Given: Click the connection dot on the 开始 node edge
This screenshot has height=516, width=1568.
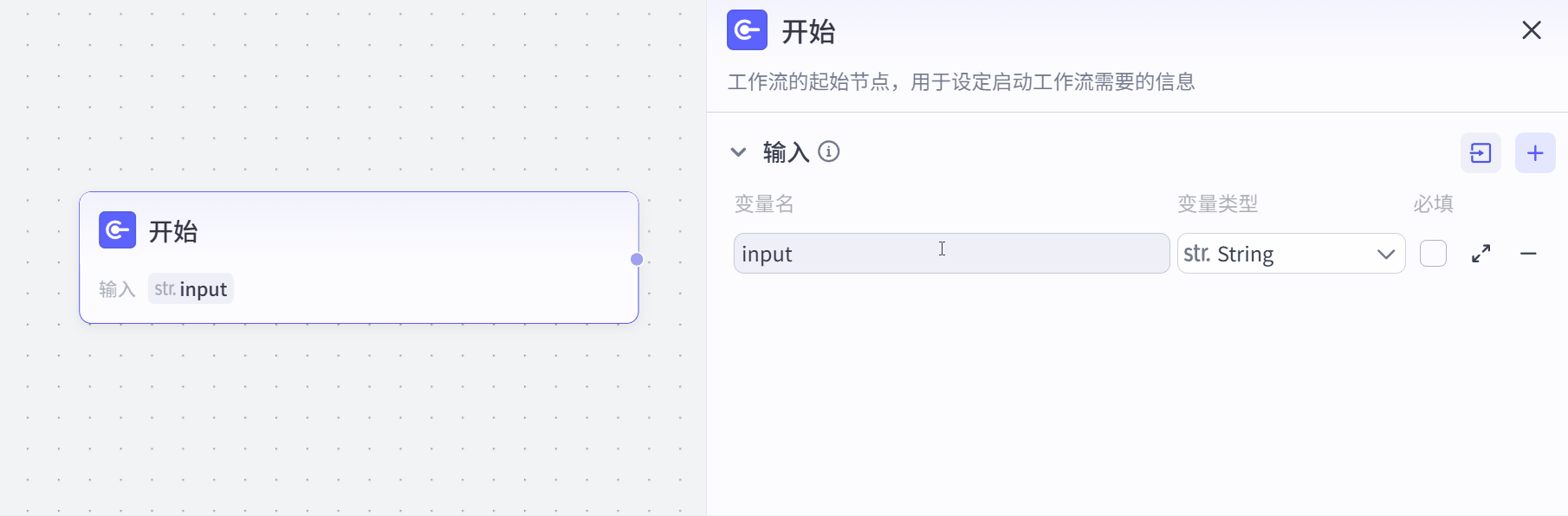Looking at the screenshot, I should 637,259.
